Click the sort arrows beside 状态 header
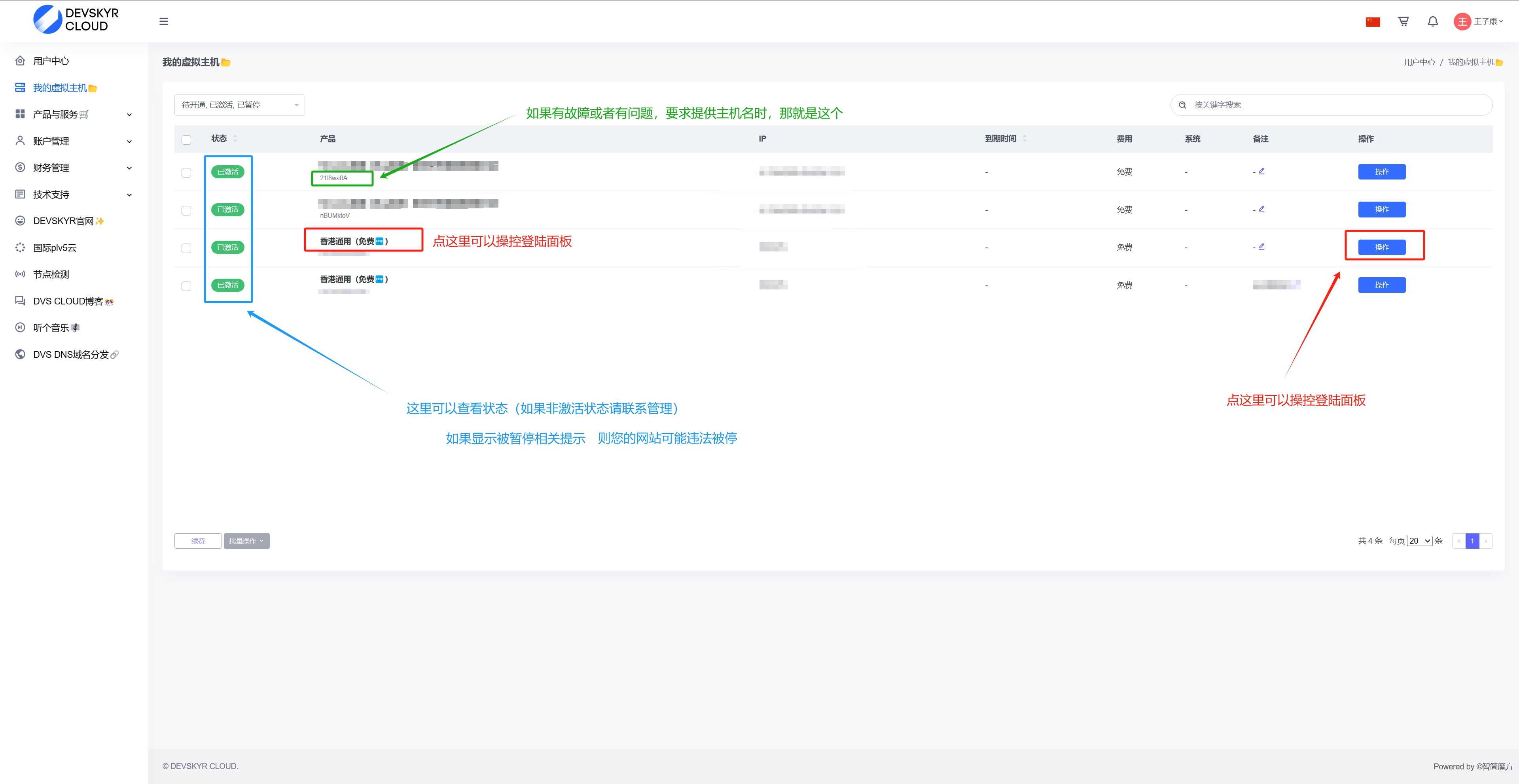The image size is (1519, 784). point(235,138)
